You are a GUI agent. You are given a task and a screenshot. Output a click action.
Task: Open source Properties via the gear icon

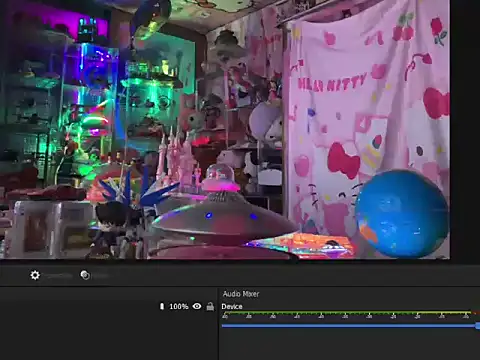point(35,275)
